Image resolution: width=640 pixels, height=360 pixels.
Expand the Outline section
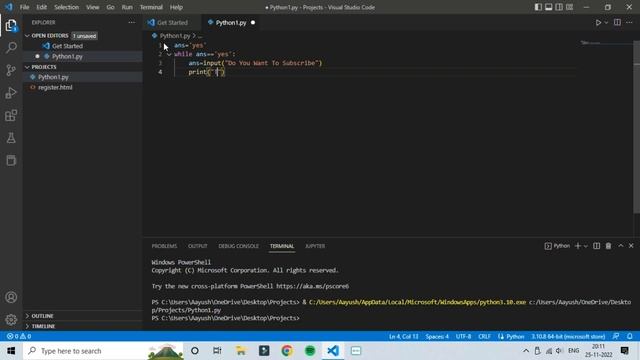point(82,316)
